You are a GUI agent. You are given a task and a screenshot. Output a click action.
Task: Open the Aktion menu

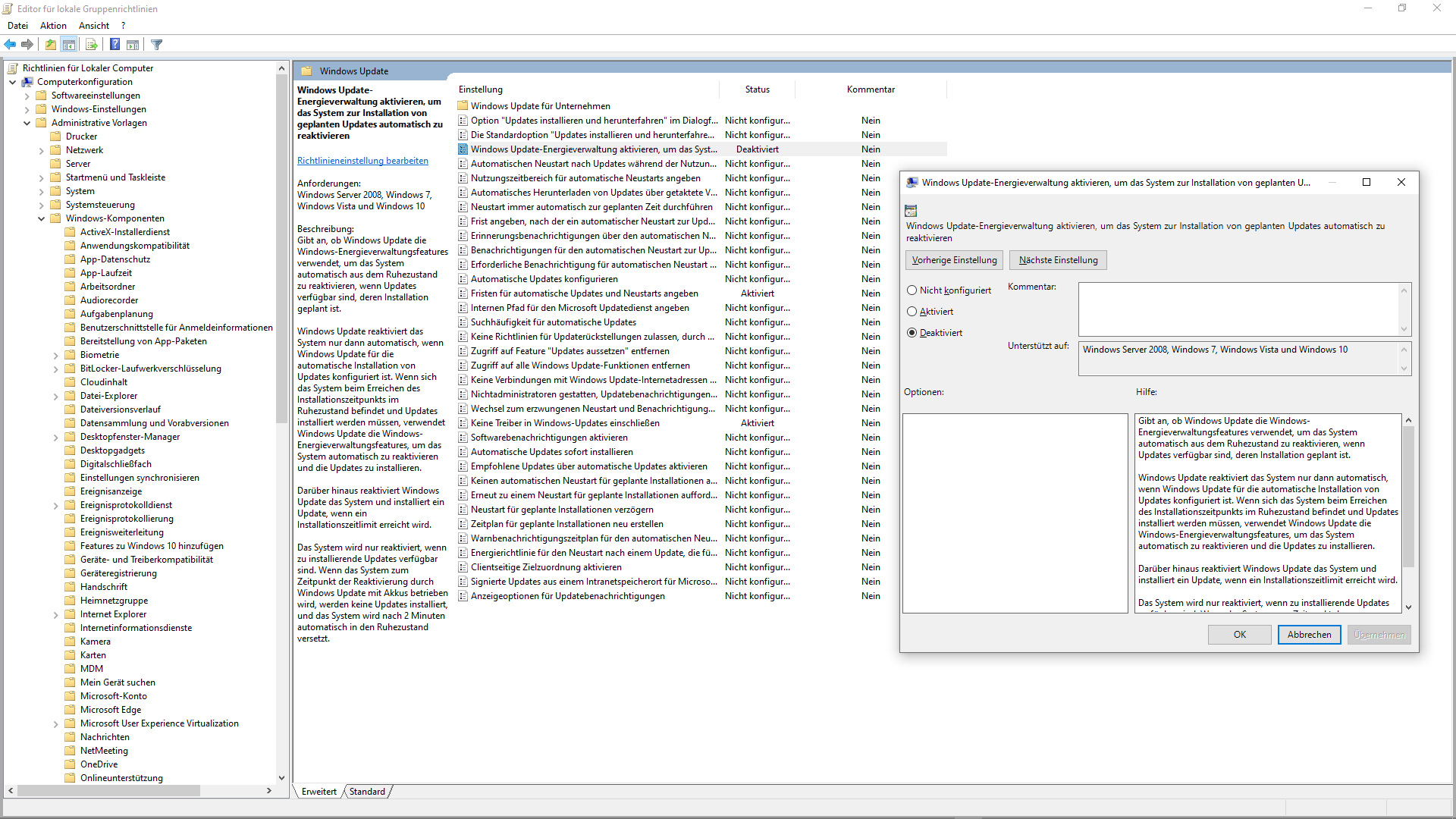coord(53,26)
